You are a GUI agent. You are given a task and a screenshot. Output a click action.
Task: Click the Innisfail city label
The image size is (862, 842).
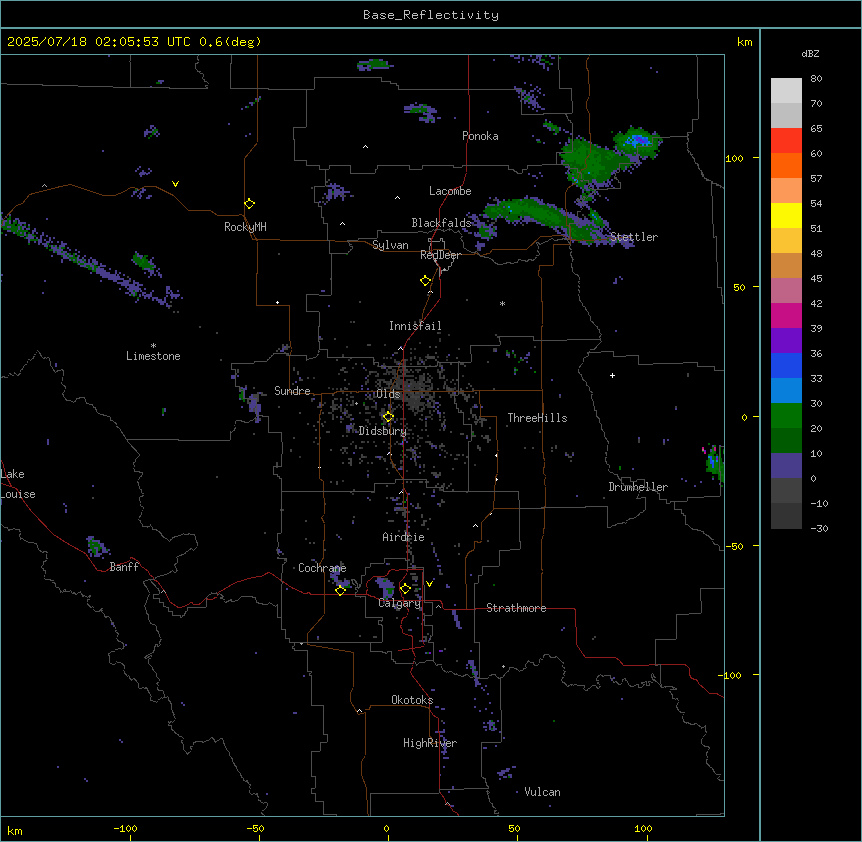pos(415,326)
